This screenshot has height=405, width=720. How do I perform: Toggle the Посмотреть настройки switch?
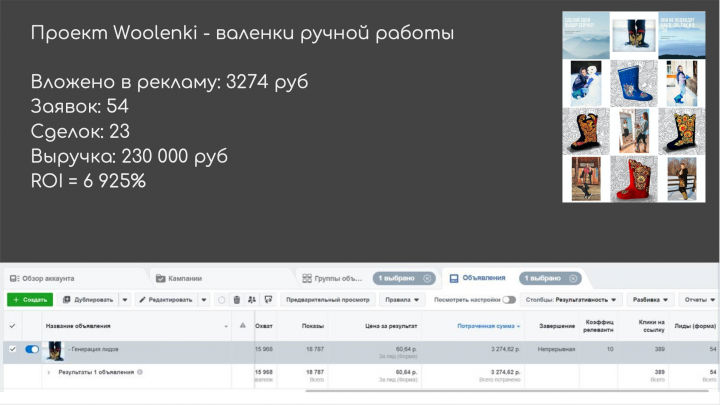(x=509, y=300)
